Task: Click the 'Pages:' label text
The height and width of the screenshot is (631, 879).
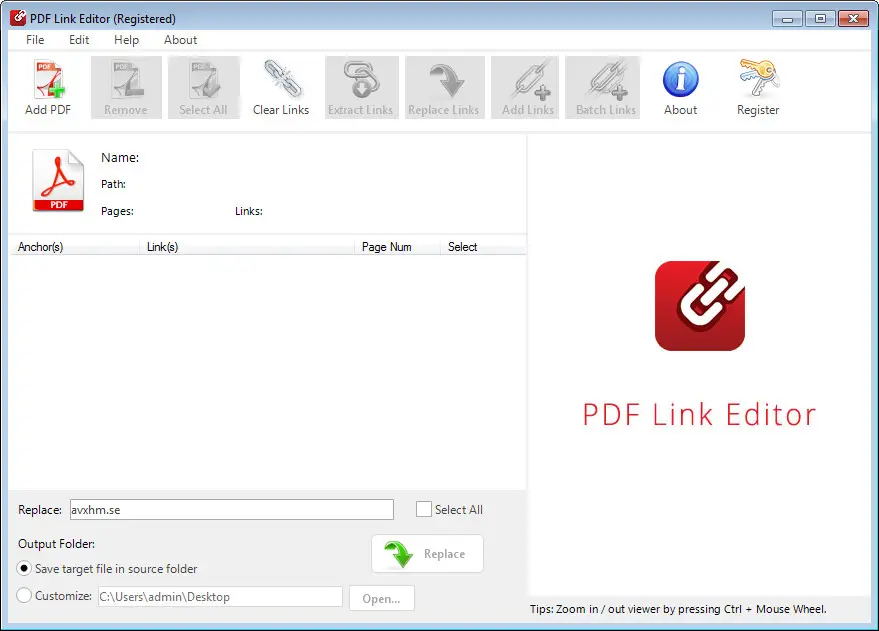Action: [117, 211]
